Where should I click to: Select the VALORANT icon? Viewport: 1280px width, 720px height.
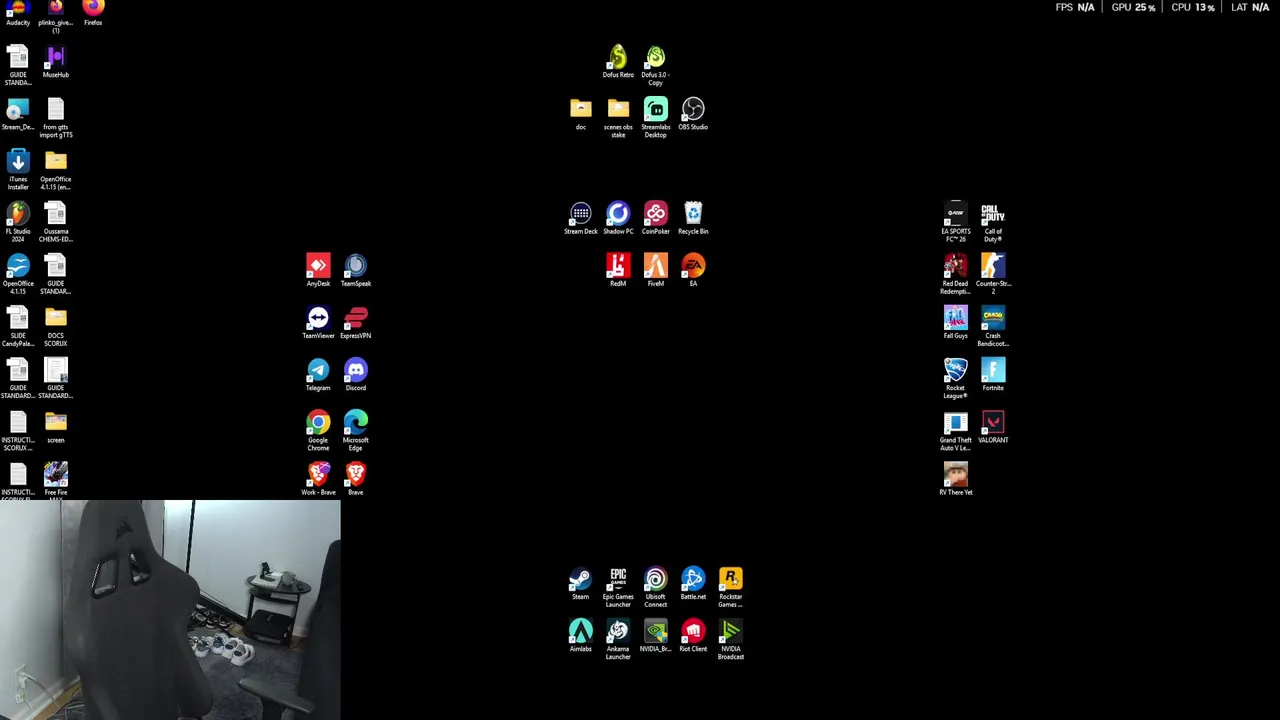(x=993, y=427)
